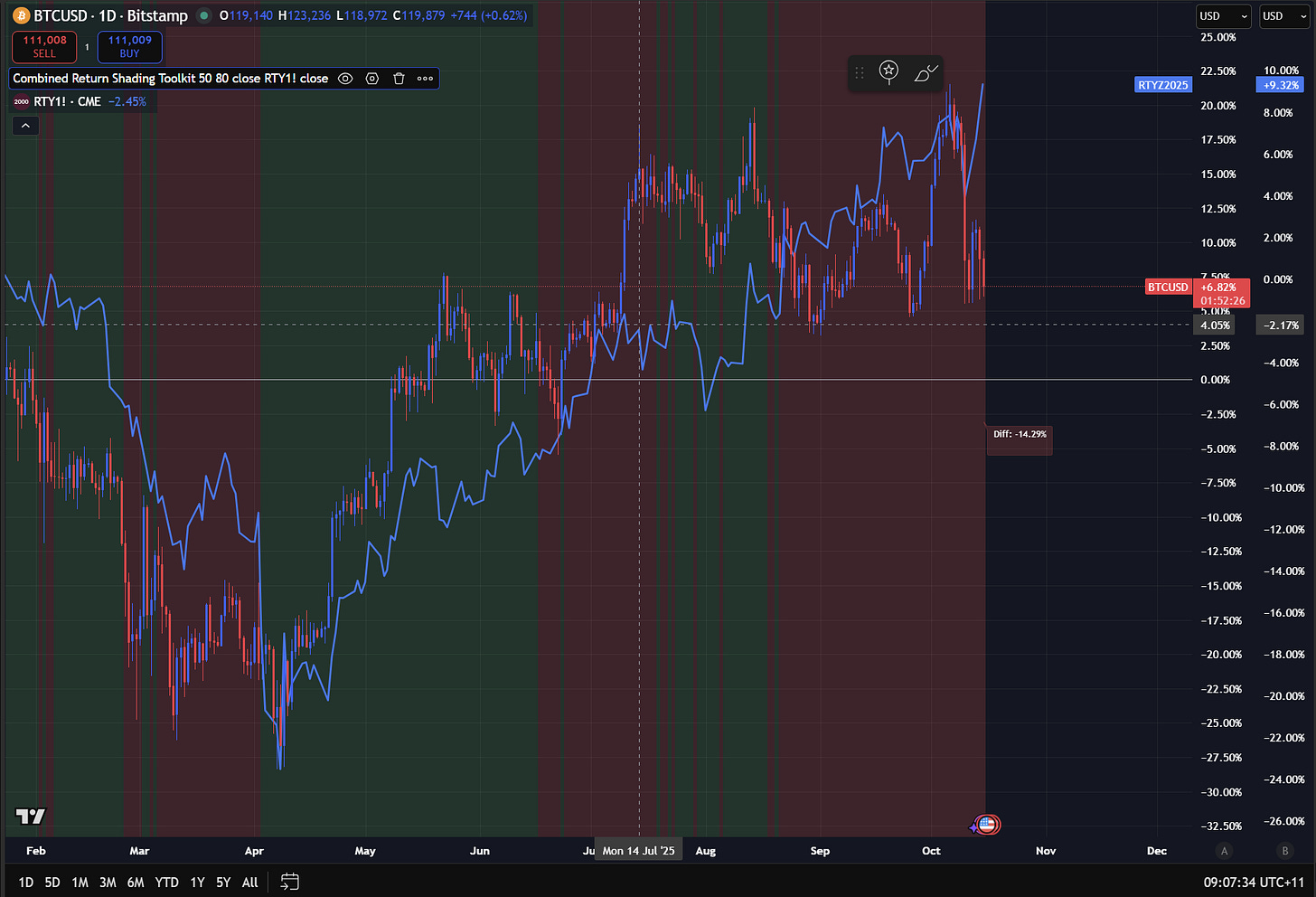Viewport: 1316px width, 897px height.
Task: Click the US flag economic event marker
Action: coord(988,824)
